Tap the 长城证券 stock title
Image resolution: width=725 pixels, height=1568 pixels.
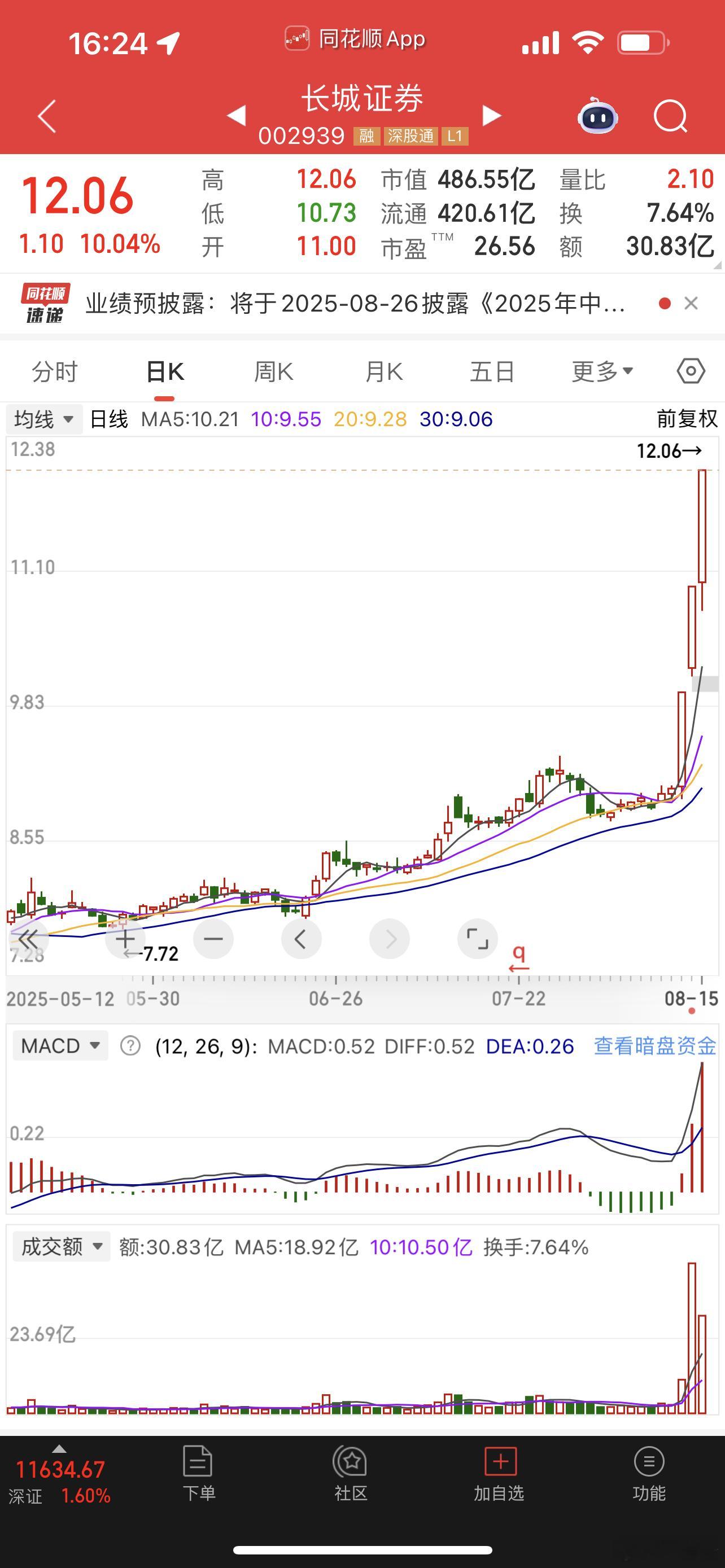362,98
